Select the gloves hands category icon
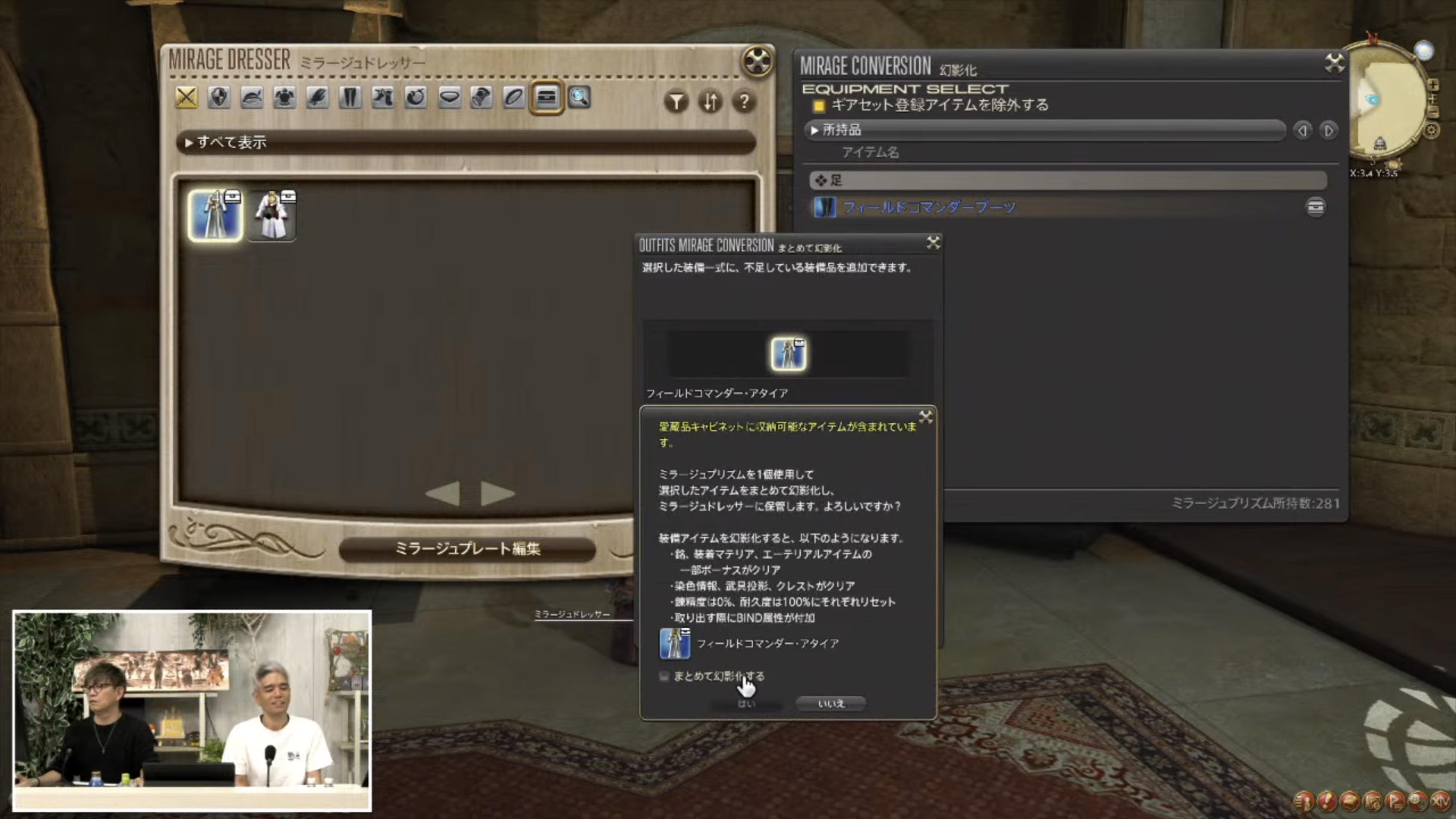The width and height of the screenshot is (1456, 819). tap(317, 98)
